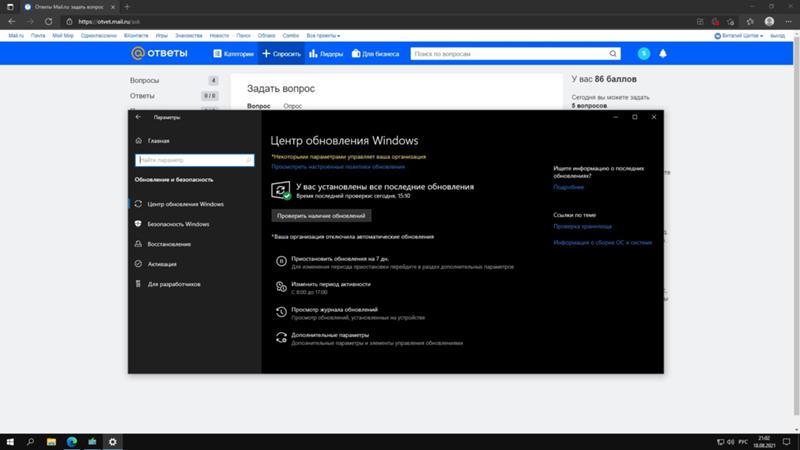Open Лидеры in the Ответы header
The height and width of the screenshot is (450, 800).
coord(326,54)
